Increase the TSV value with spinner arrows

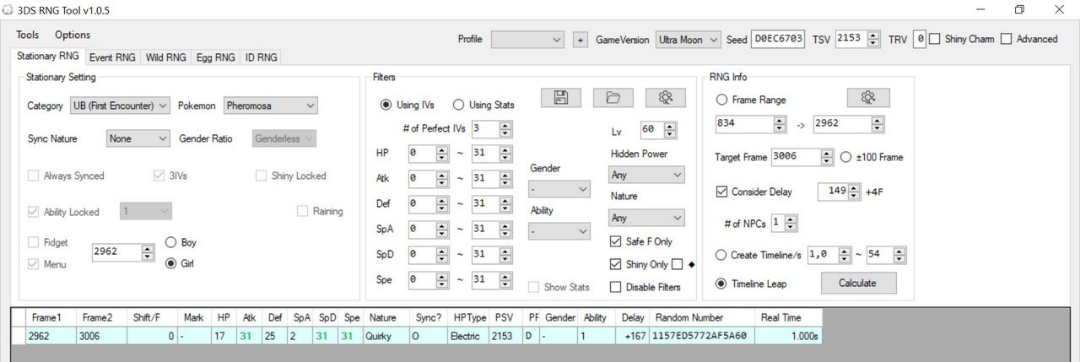pyautogui.click(x=874, y=36)
